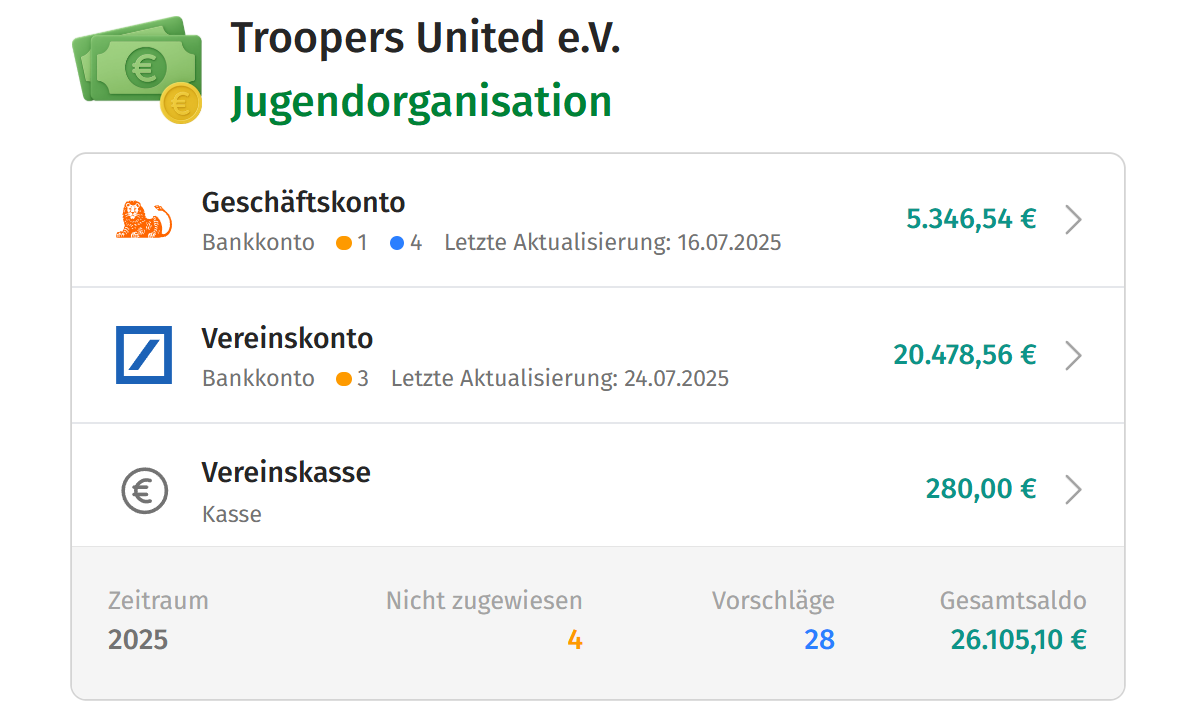Viewport: 1200px width, 710px height.
Task: Click the orange badge showing 1 on Geschäftskonto
Action: (349, 242)
